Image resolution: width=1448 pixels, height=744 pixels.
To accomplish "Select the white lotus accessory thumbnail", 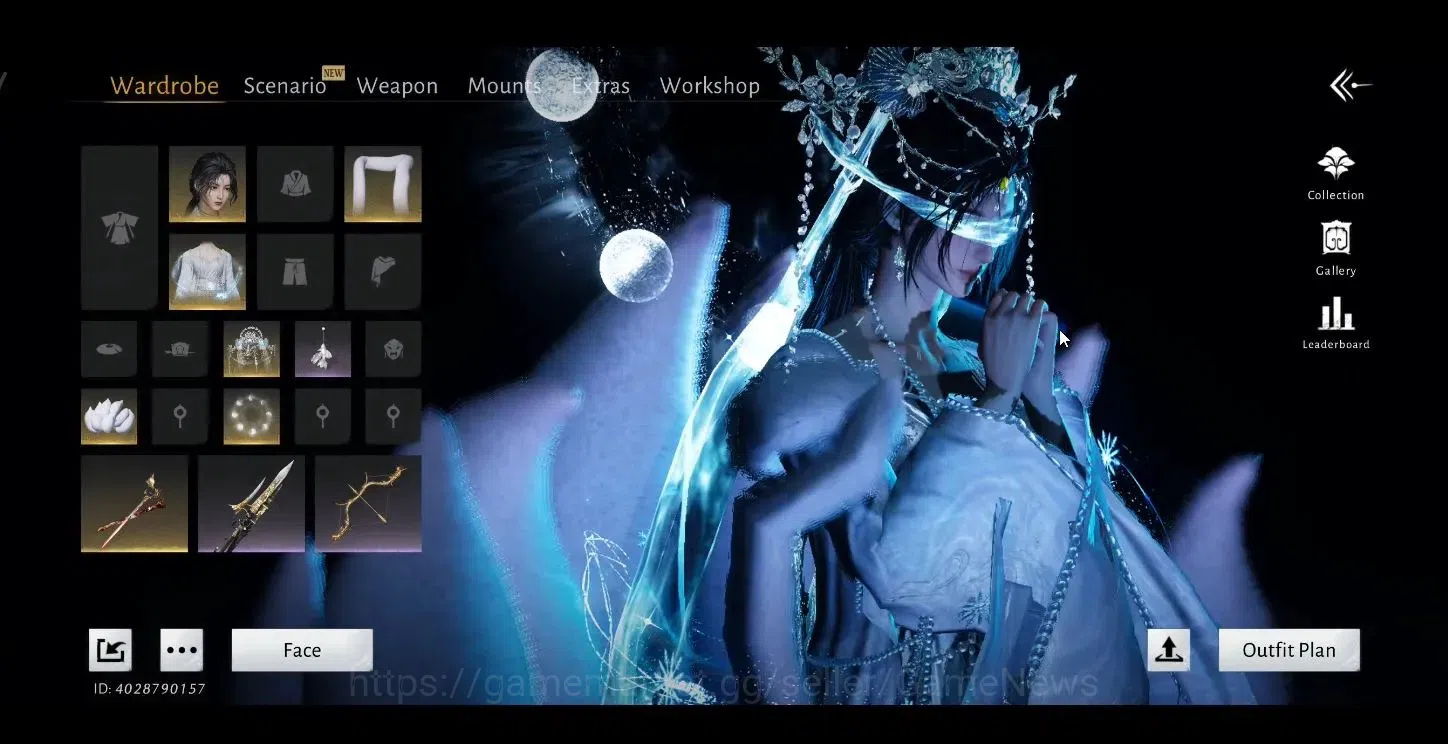I will 109,416.
